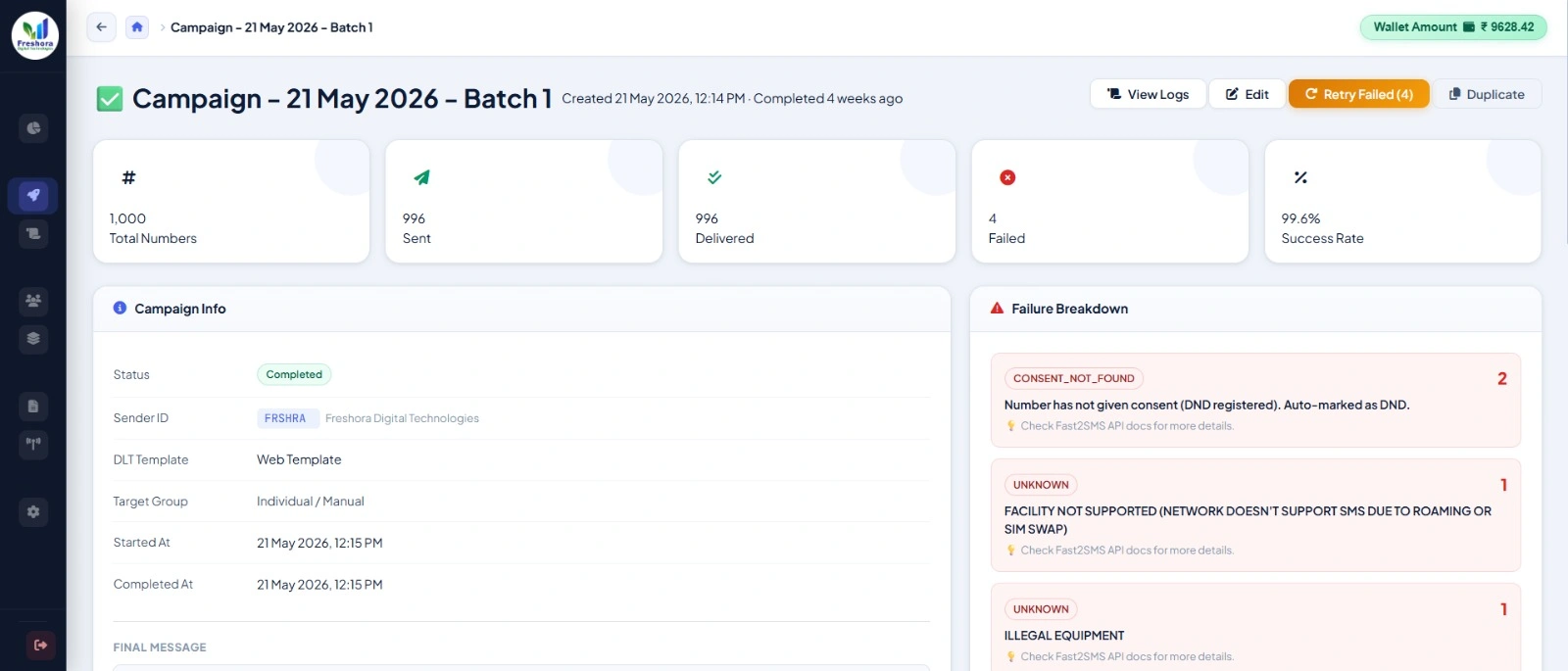Viewport: 1568px width, 671px height.
Task: Click the 4 Failed value
Action: (993, 218)
